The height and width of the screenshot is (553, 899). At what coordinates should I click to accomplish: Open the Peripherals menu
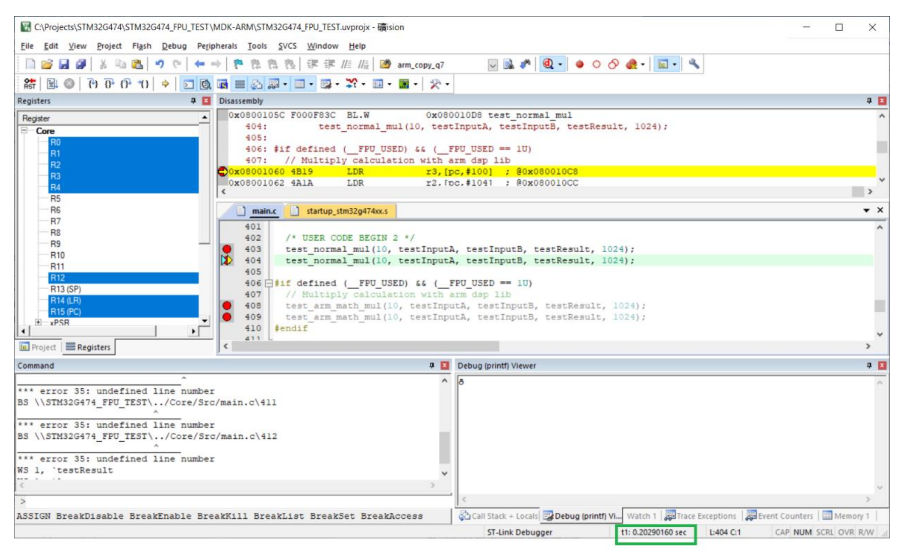click(x=217, y=46)
